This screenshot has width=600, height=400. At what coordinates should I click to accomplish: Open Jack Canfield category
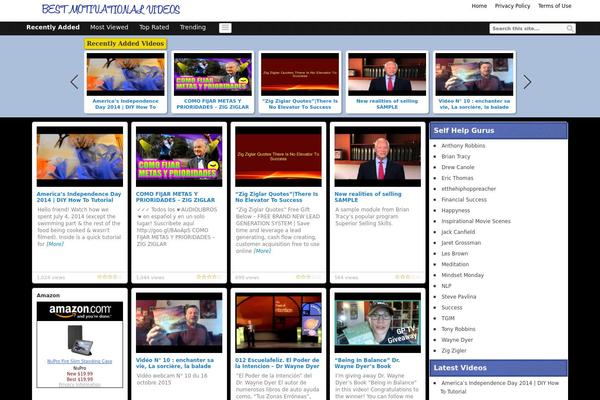click(x=458, y=232)
